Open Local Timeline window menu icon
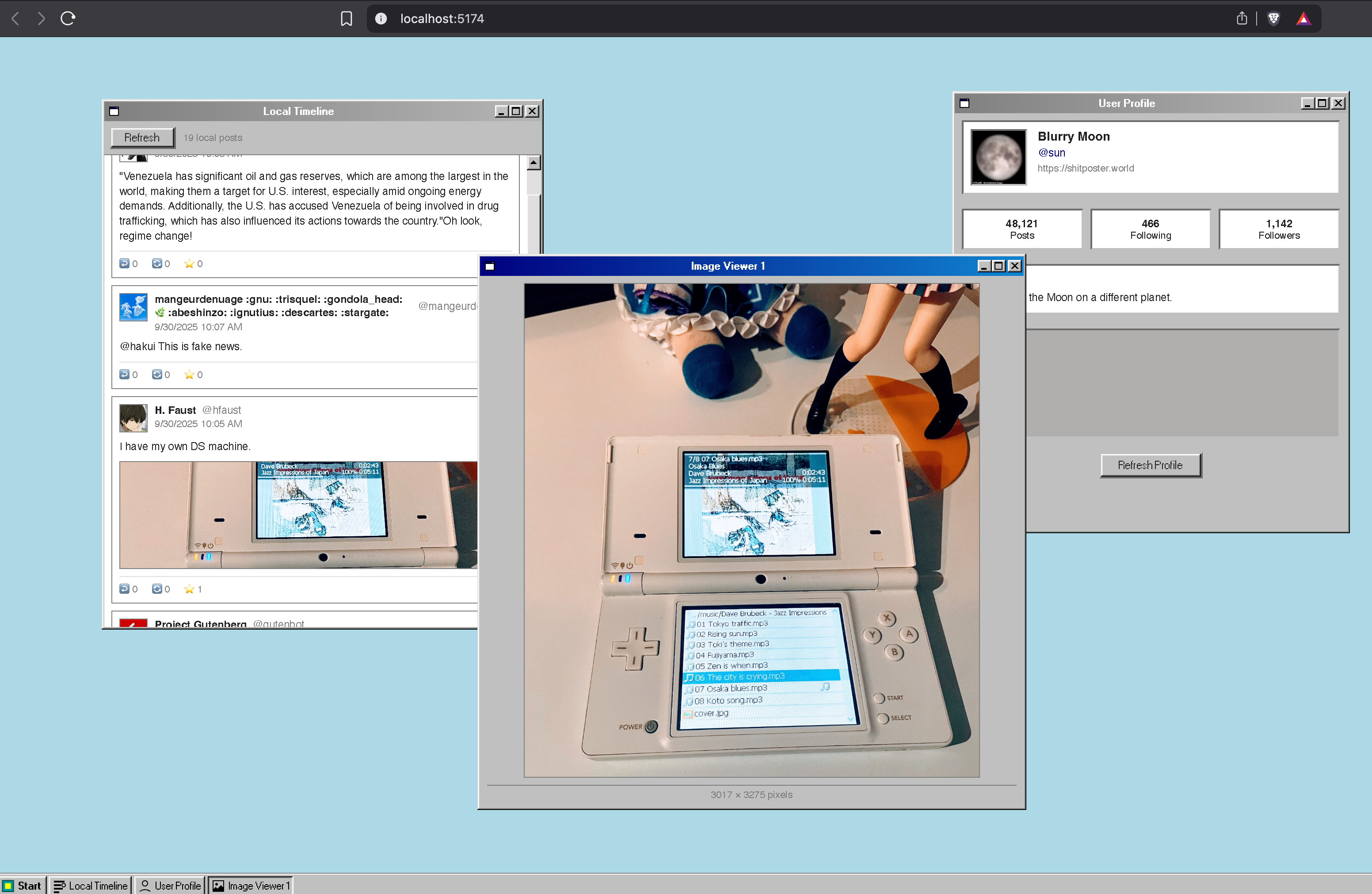This screenshot has width=1372, height=894. pyautogui.click(x=114, y=111)
